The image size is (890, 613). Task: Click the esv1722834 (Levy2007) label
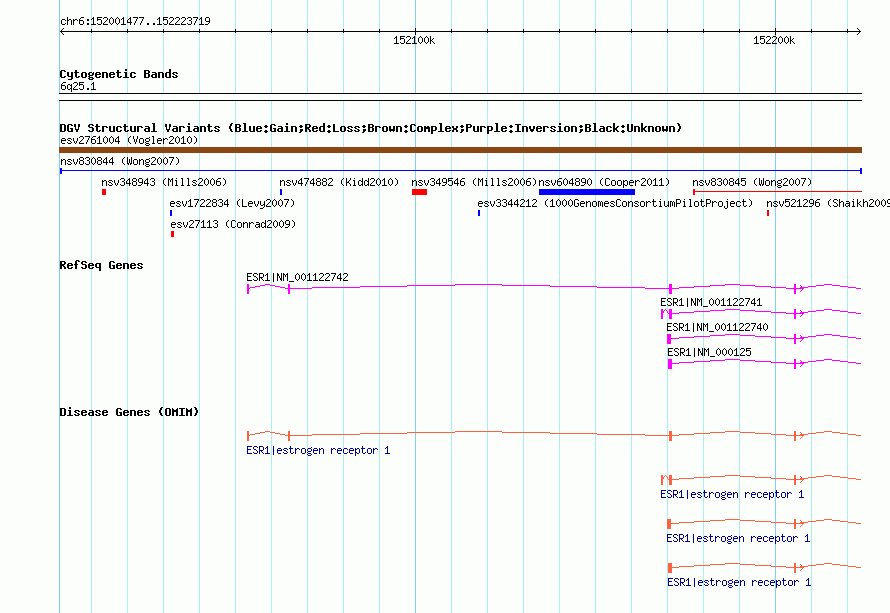pos(232,203)
